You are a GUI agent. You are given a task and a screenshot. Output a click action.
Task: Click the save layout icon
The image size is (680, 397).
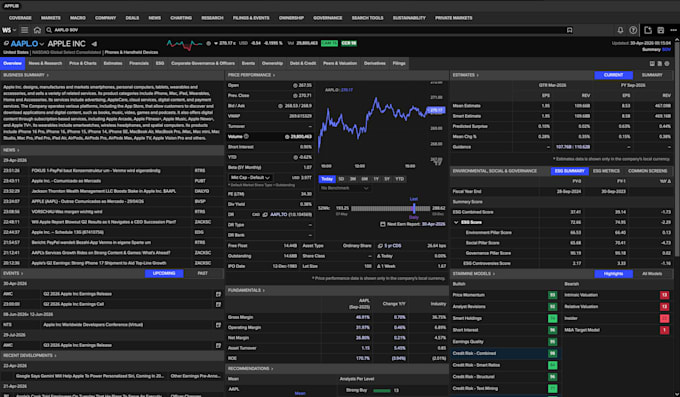pos(660,30)
